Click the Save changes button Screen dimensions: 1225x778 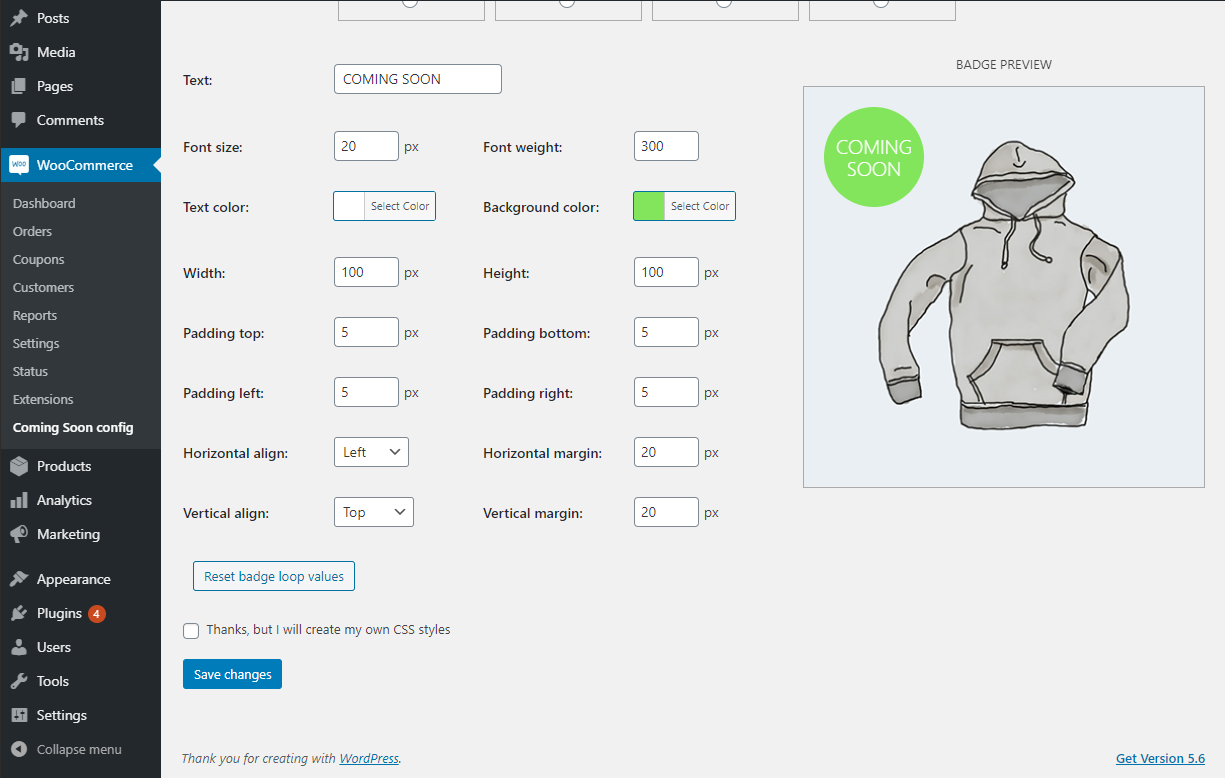point(232,674)
